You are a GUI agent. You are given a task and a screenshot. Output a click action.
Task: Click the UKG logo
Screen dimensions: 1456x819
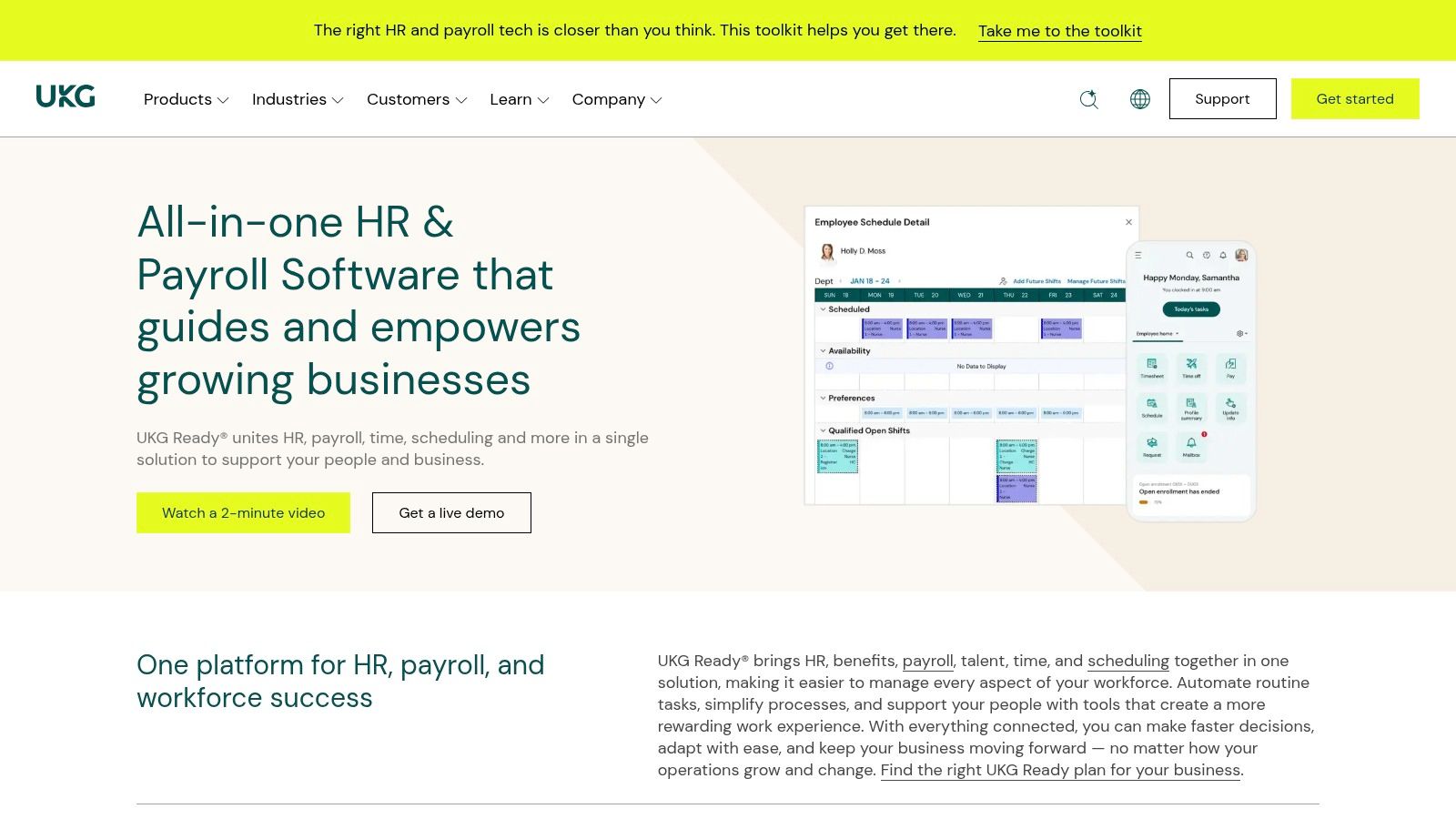[66, 96]
